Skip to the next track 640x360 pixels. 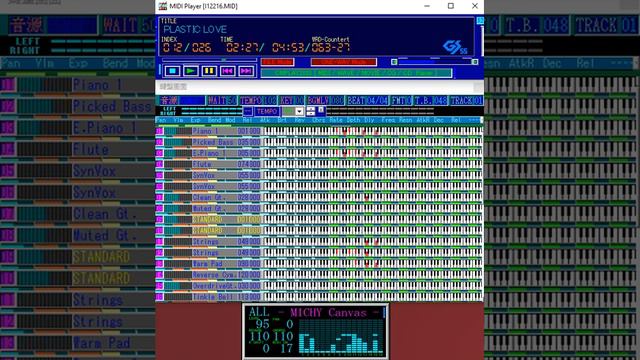[246, 71]
